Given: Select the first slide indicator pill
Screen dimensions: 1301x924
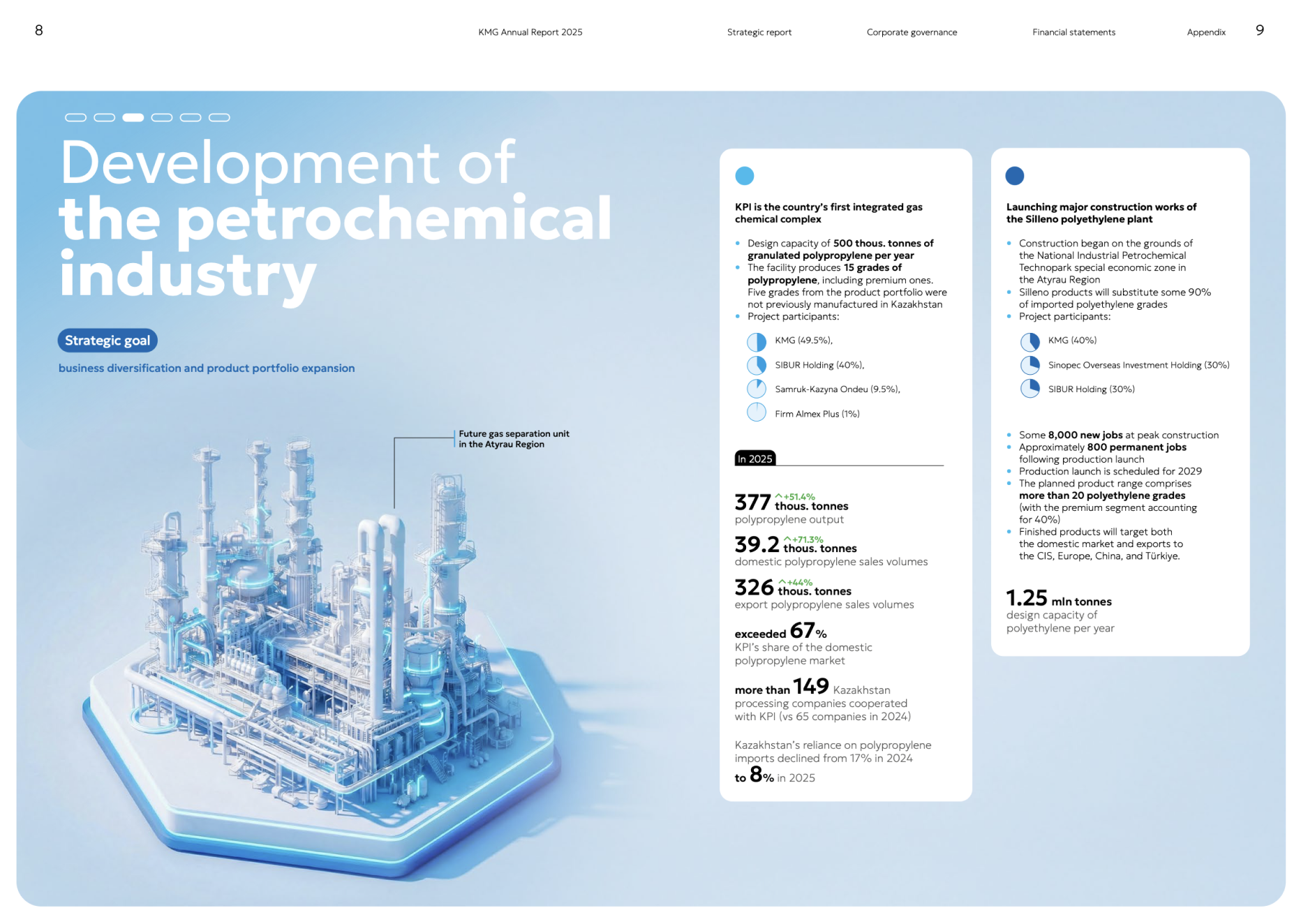Looking at the screenshot, I should point(75,117).
